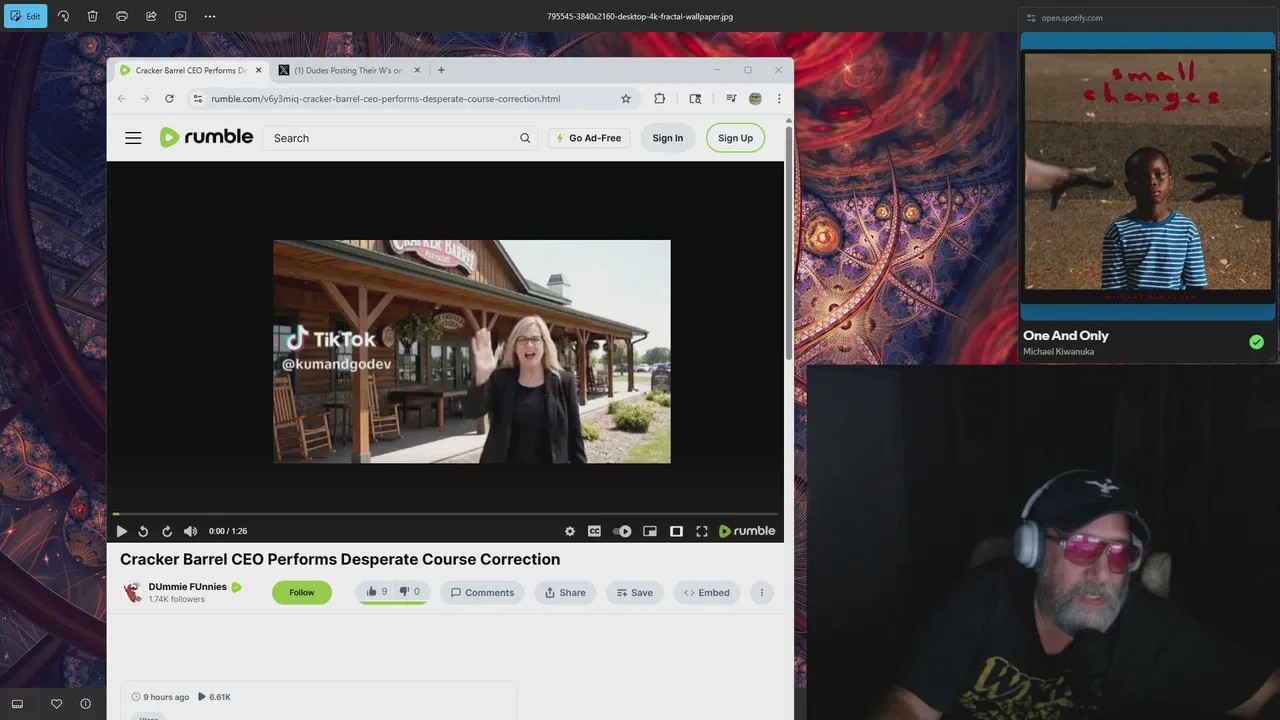Enter fullscreen on the video
Viewport: 1280px width, 720px height.
click(x=702, y=531)
